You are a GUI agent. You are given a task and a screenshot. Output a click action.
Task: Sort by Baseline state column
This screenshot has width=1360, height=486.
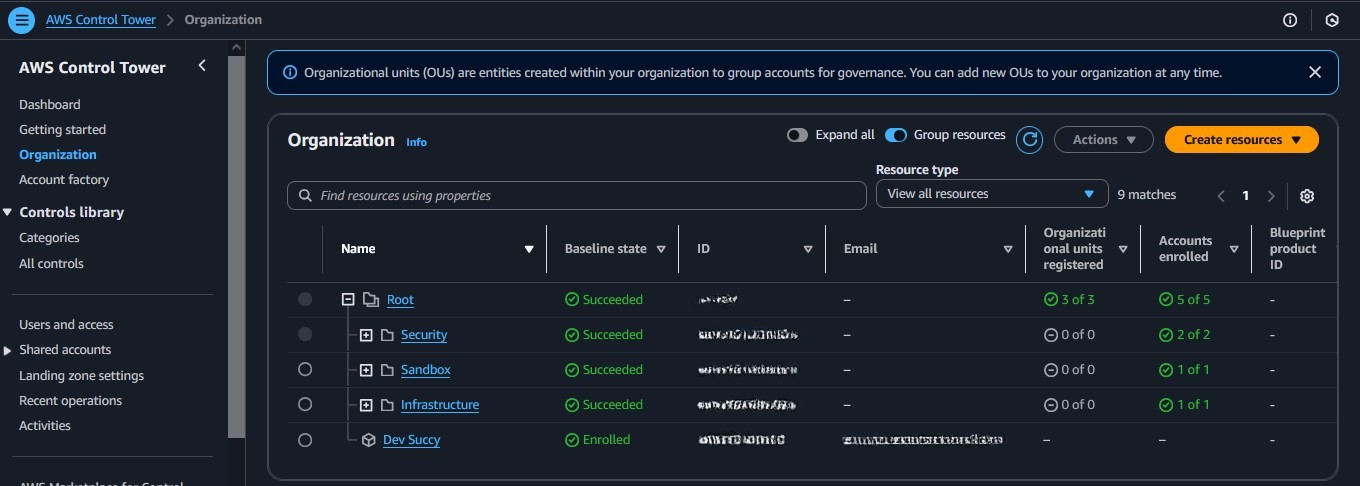pyautogui.click(x=661, y=249)
